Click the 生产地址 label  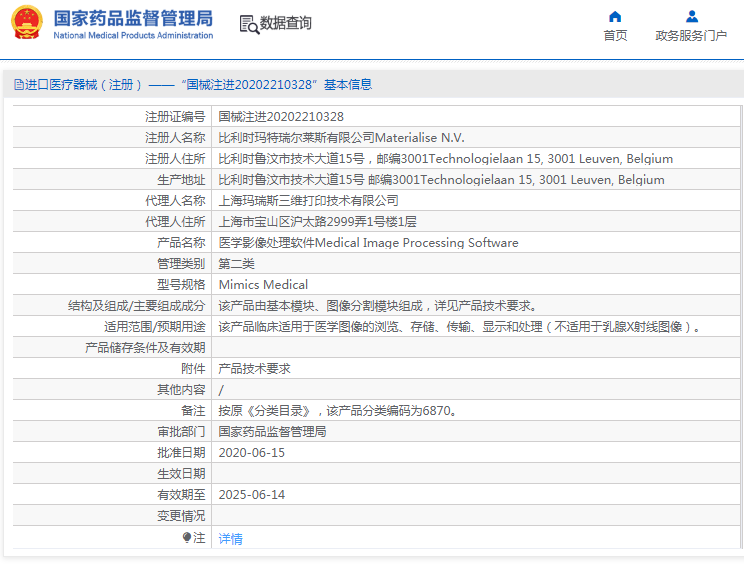pyautogui.click(x=181, y=180)
